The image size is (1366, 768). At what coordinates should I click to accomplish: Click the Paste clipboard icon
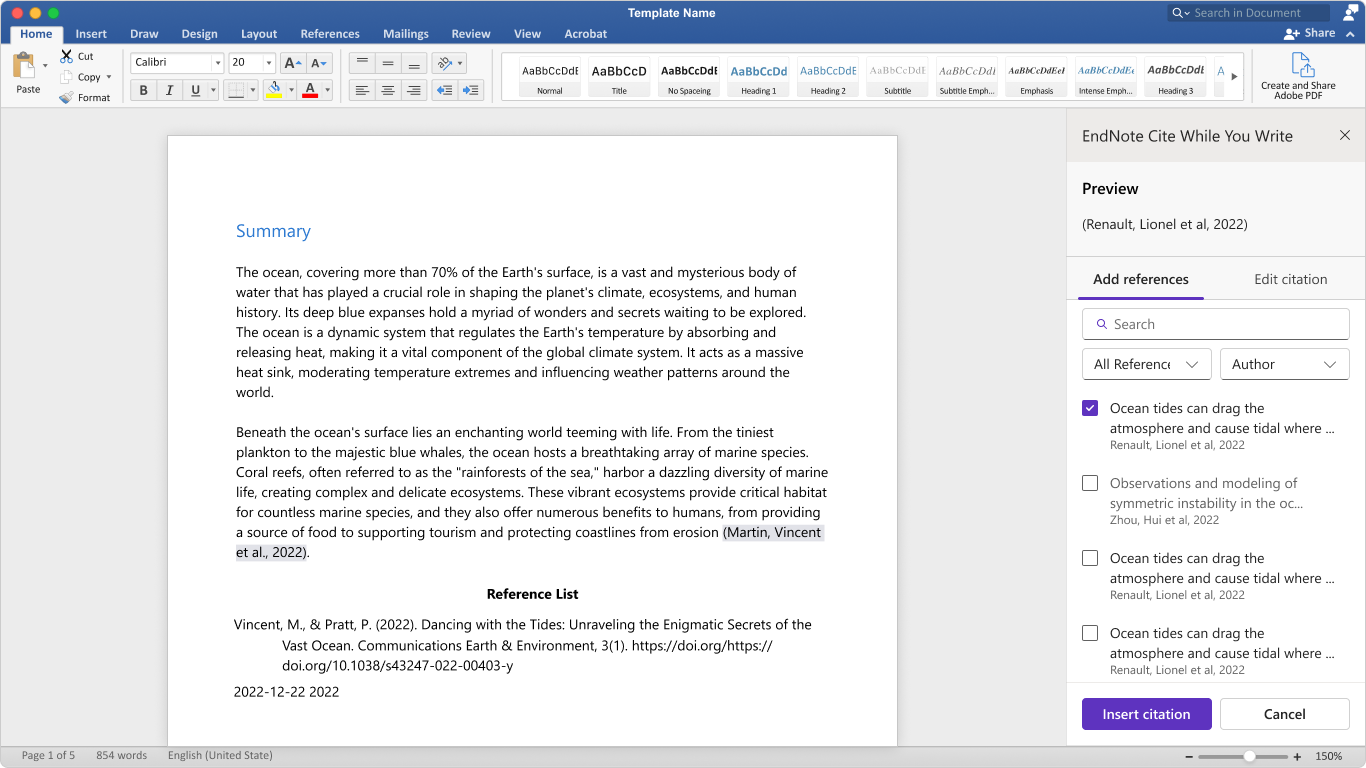click(24, 66)
